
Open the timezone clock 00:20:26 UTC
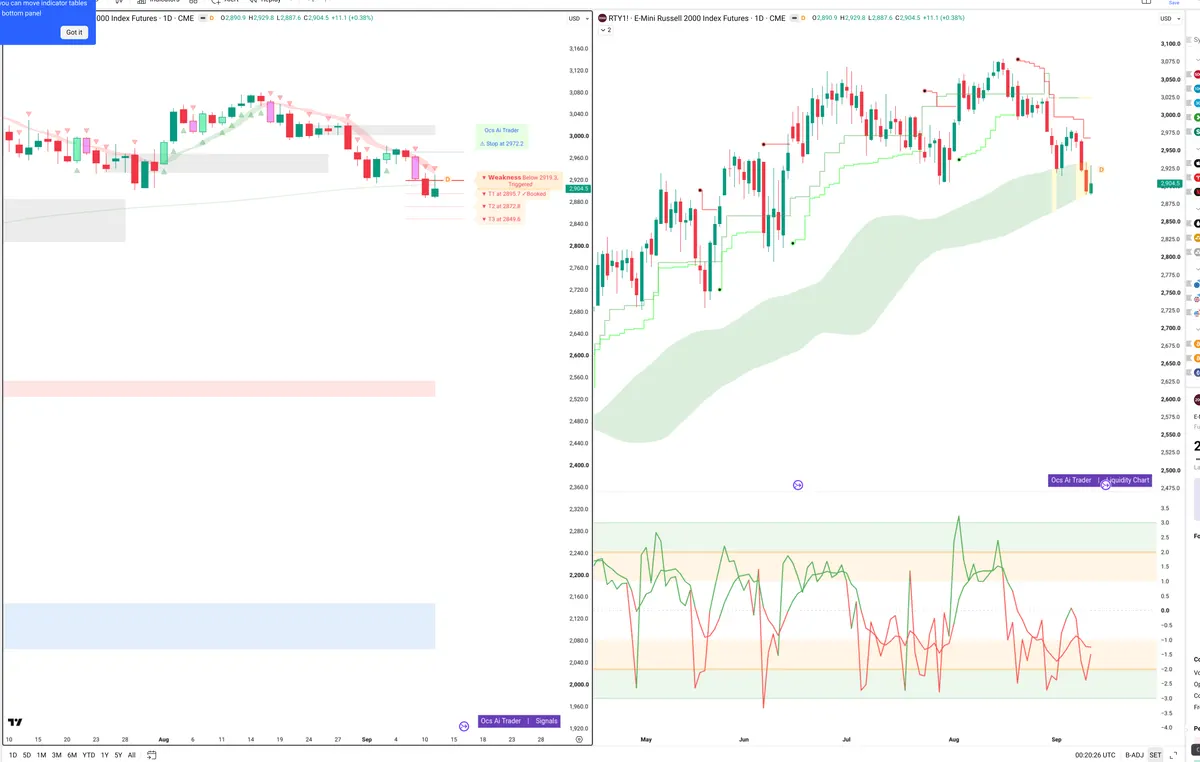1095,755
